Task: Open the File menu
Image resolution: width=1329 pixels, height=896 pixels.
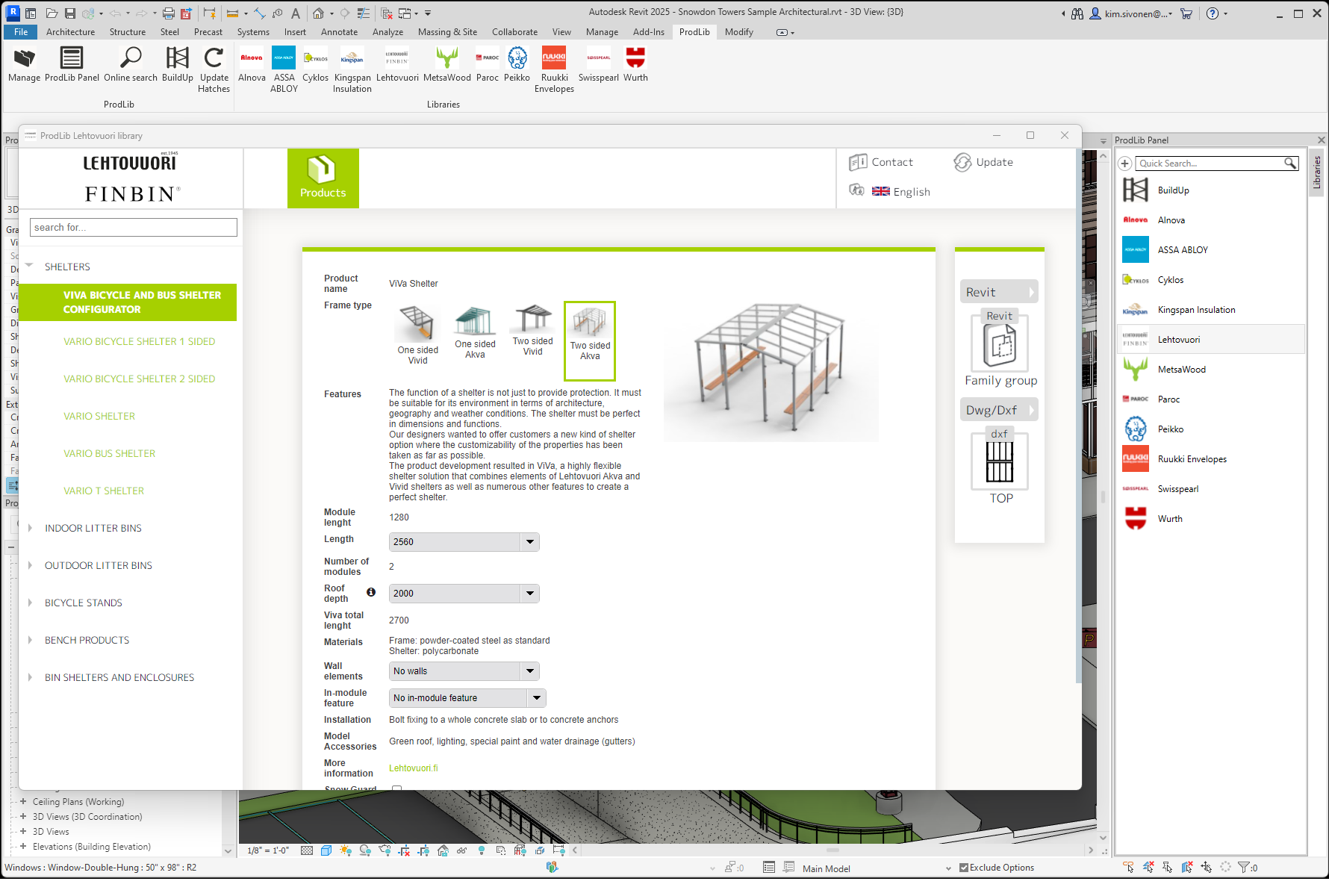Action: pos(21,32)
